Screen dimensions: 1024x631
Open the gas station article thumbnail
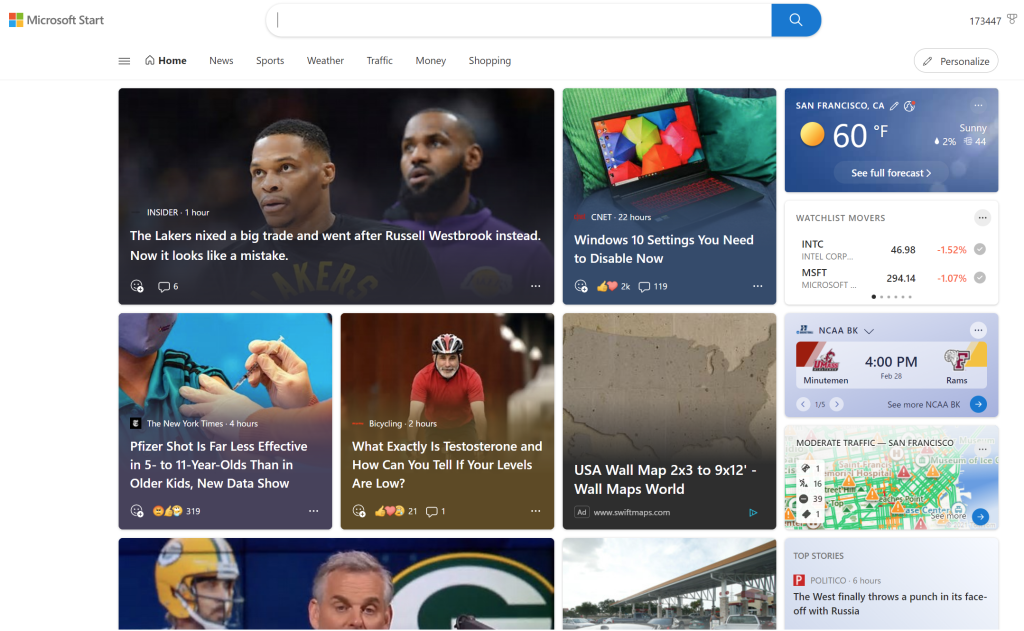click(x=669, y=584)
